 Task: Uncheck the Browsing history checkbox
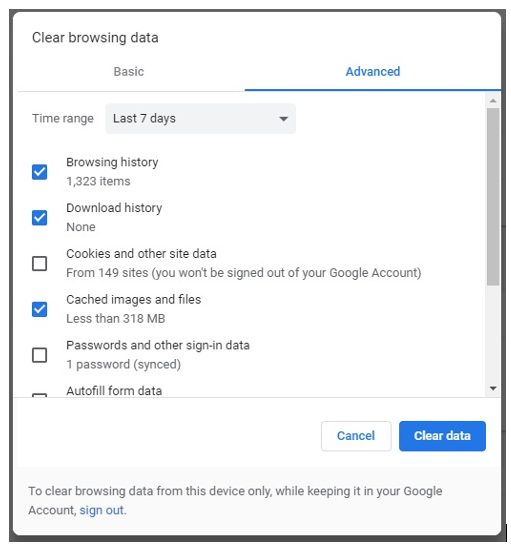[x=39, y=172]
